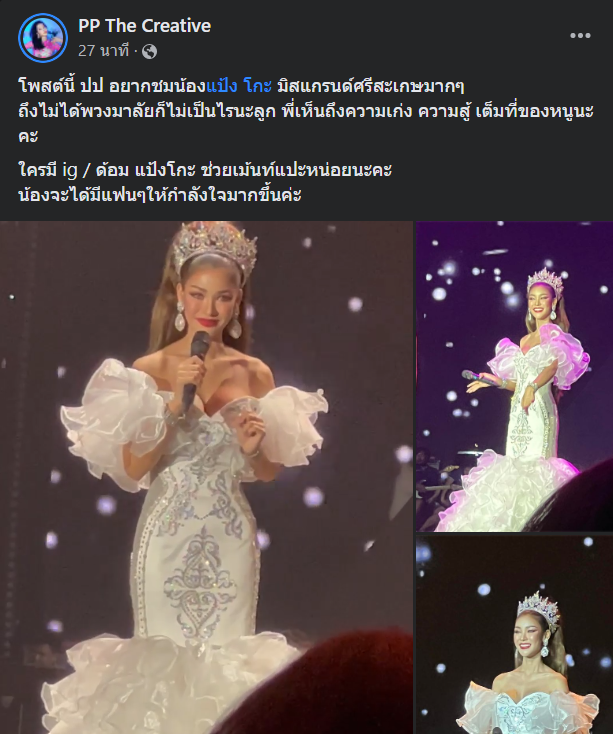Open the large photo of the woman holding a microphone

[x=206, y=477]
